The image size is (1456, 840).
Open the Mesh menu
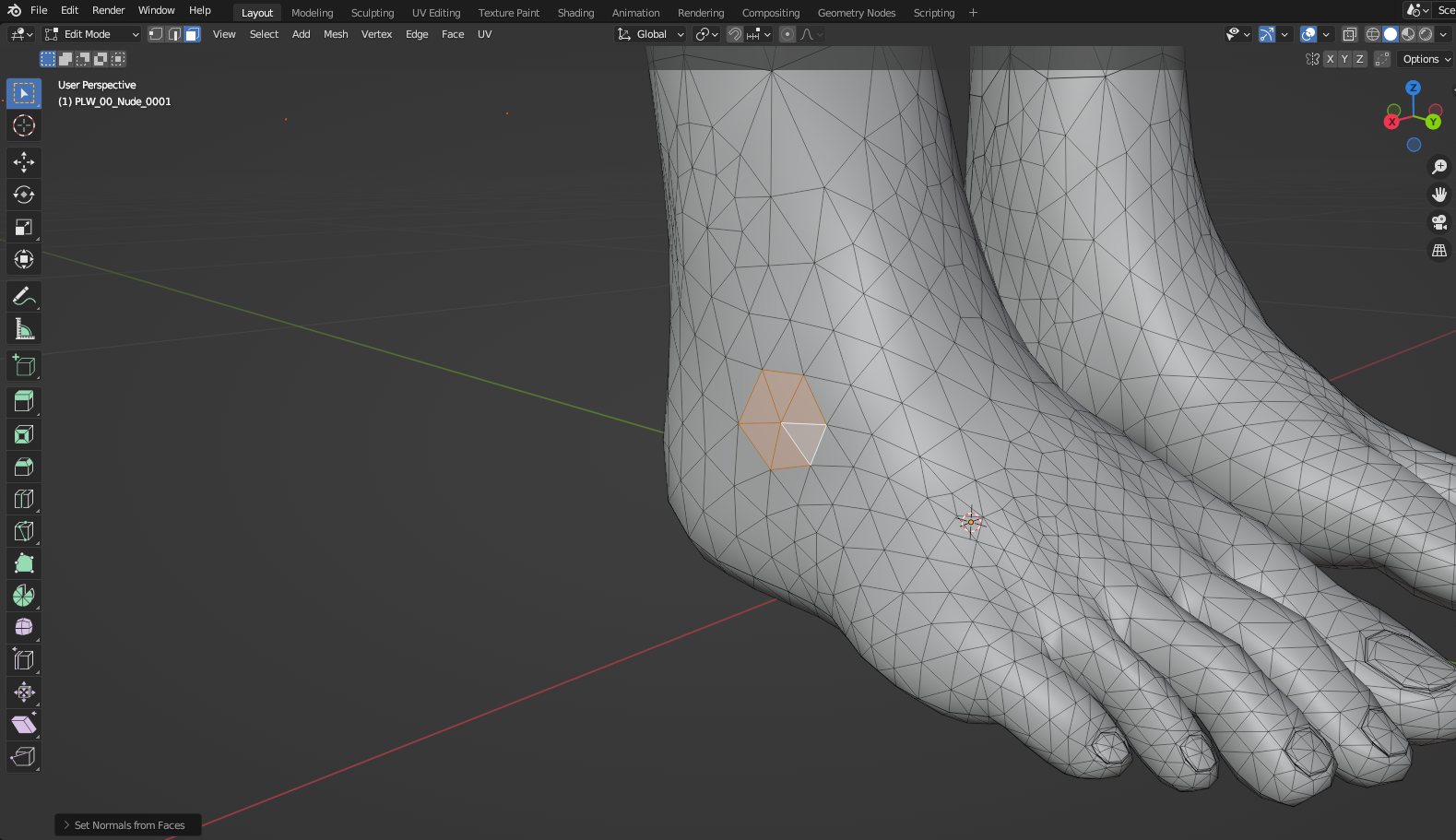click(x=336, y=34)
